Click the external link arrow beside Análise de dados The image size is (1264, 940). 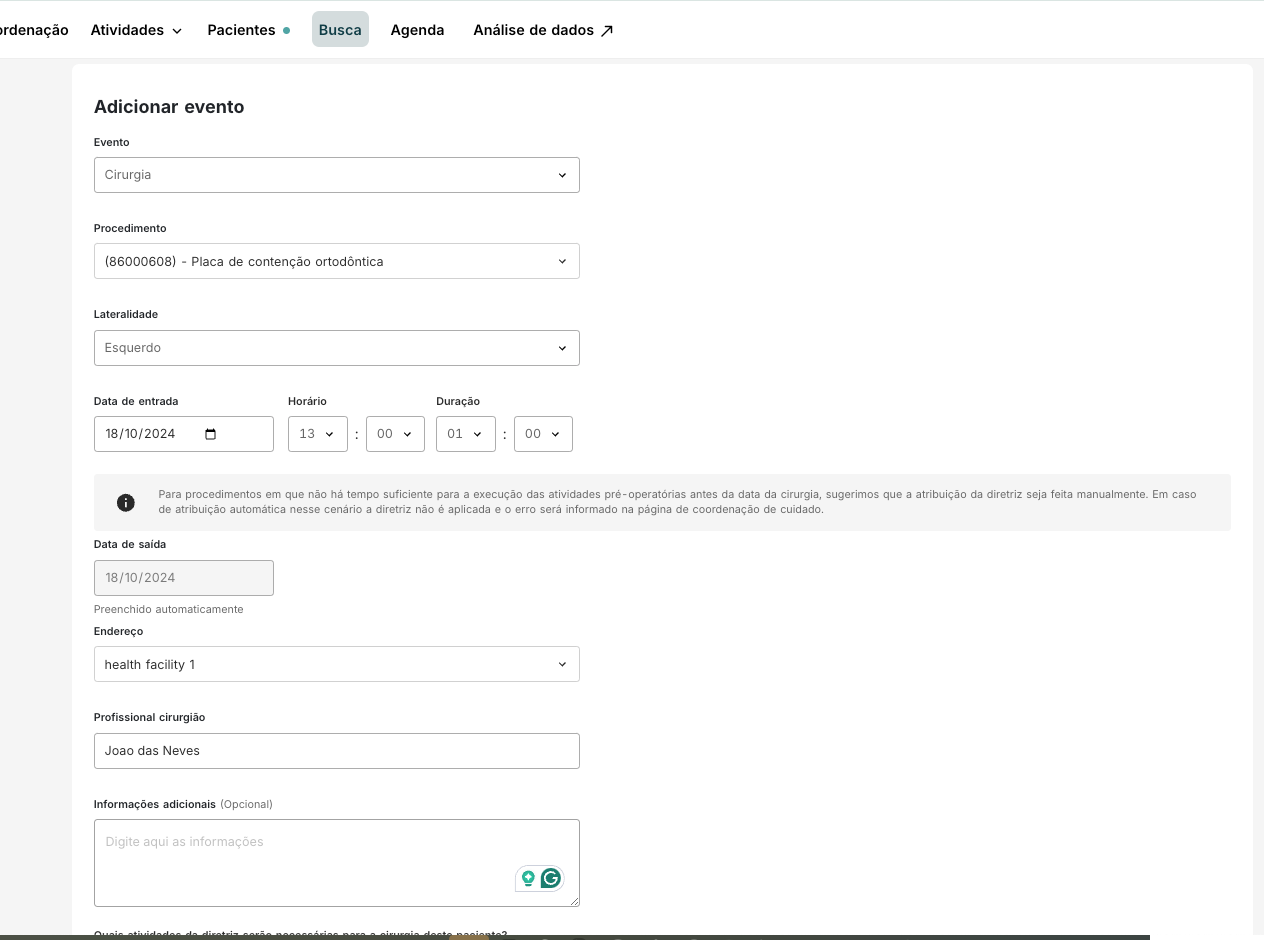pos(606,30)
